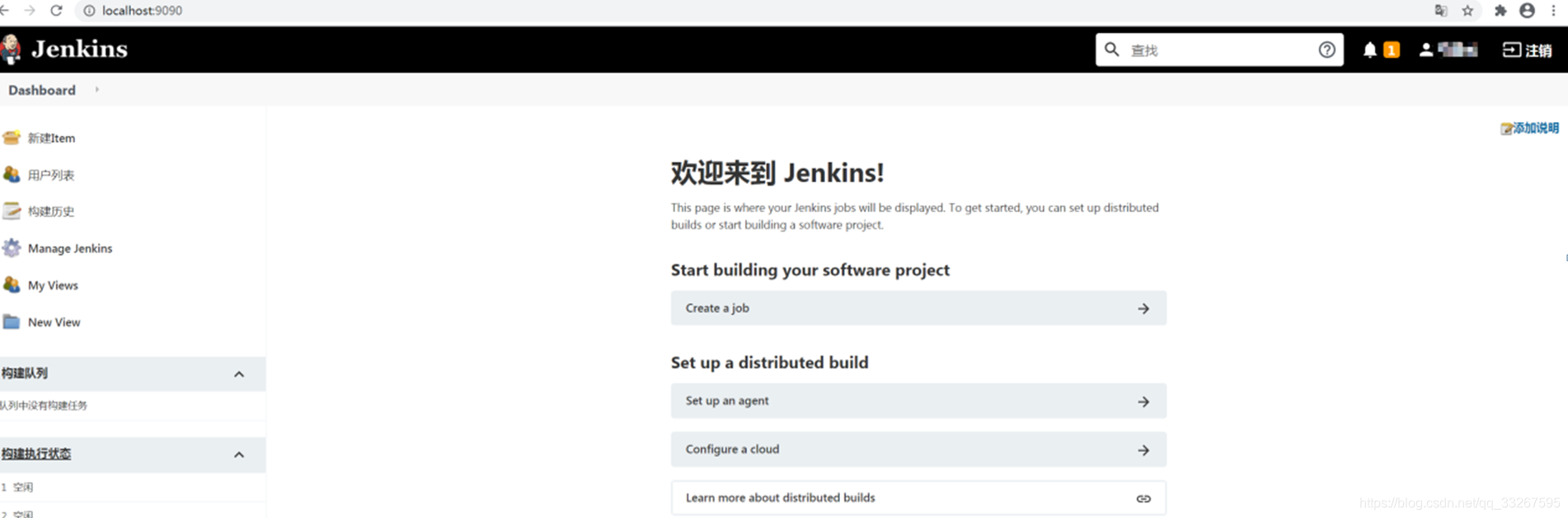Bookmark page with star icon

(x=1468, y=11)
